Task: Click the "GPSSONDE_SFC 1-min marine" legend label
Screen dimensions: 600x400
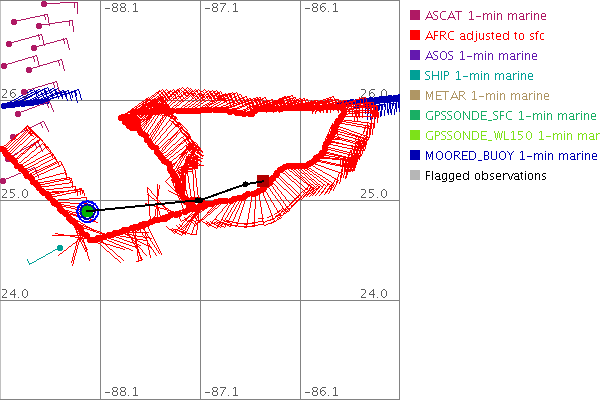Action: [510, 116]
